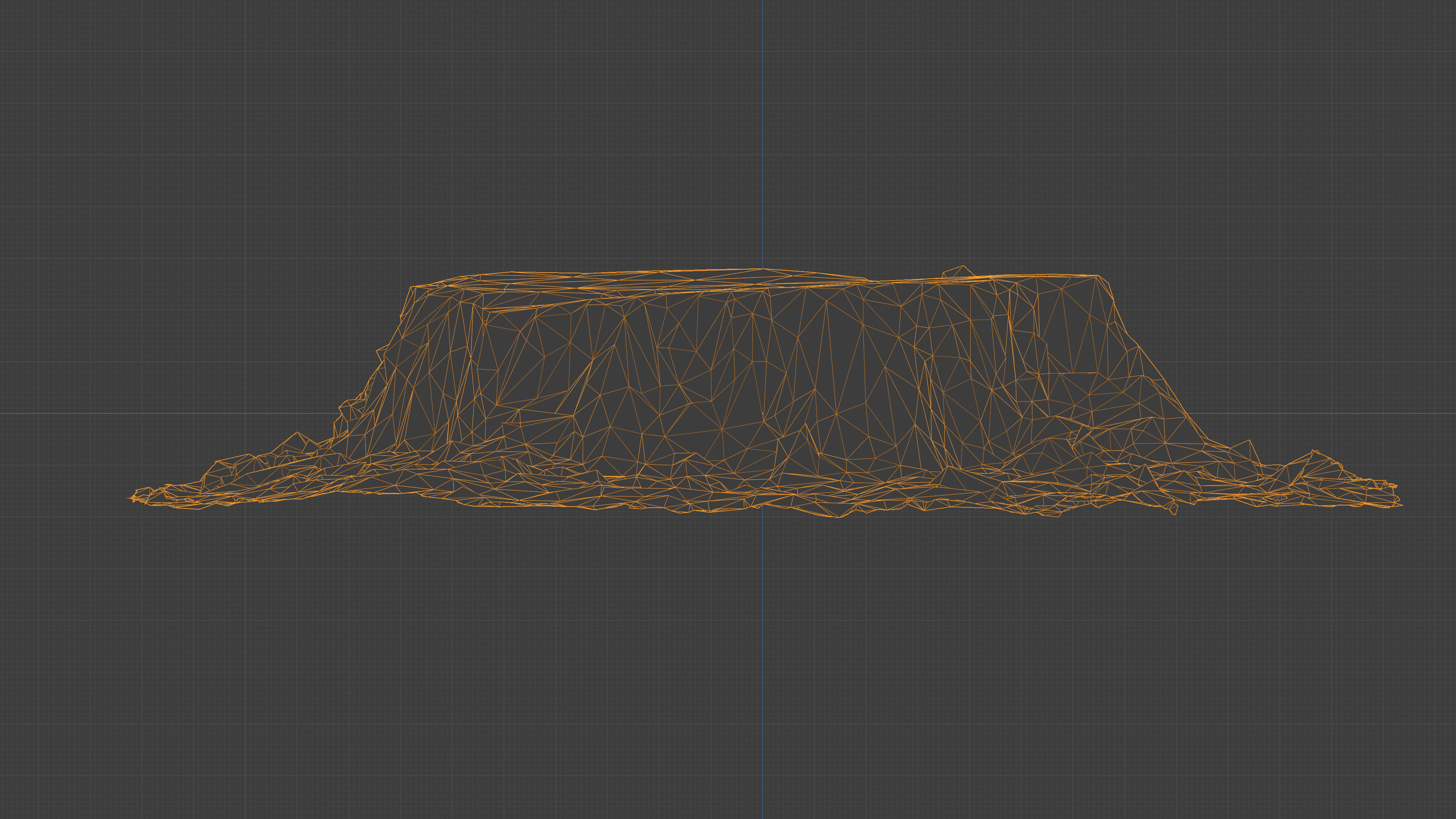Select the orange wireframe mesa mesh
This screenshot has width=1456, height=819.
point(765,391)
